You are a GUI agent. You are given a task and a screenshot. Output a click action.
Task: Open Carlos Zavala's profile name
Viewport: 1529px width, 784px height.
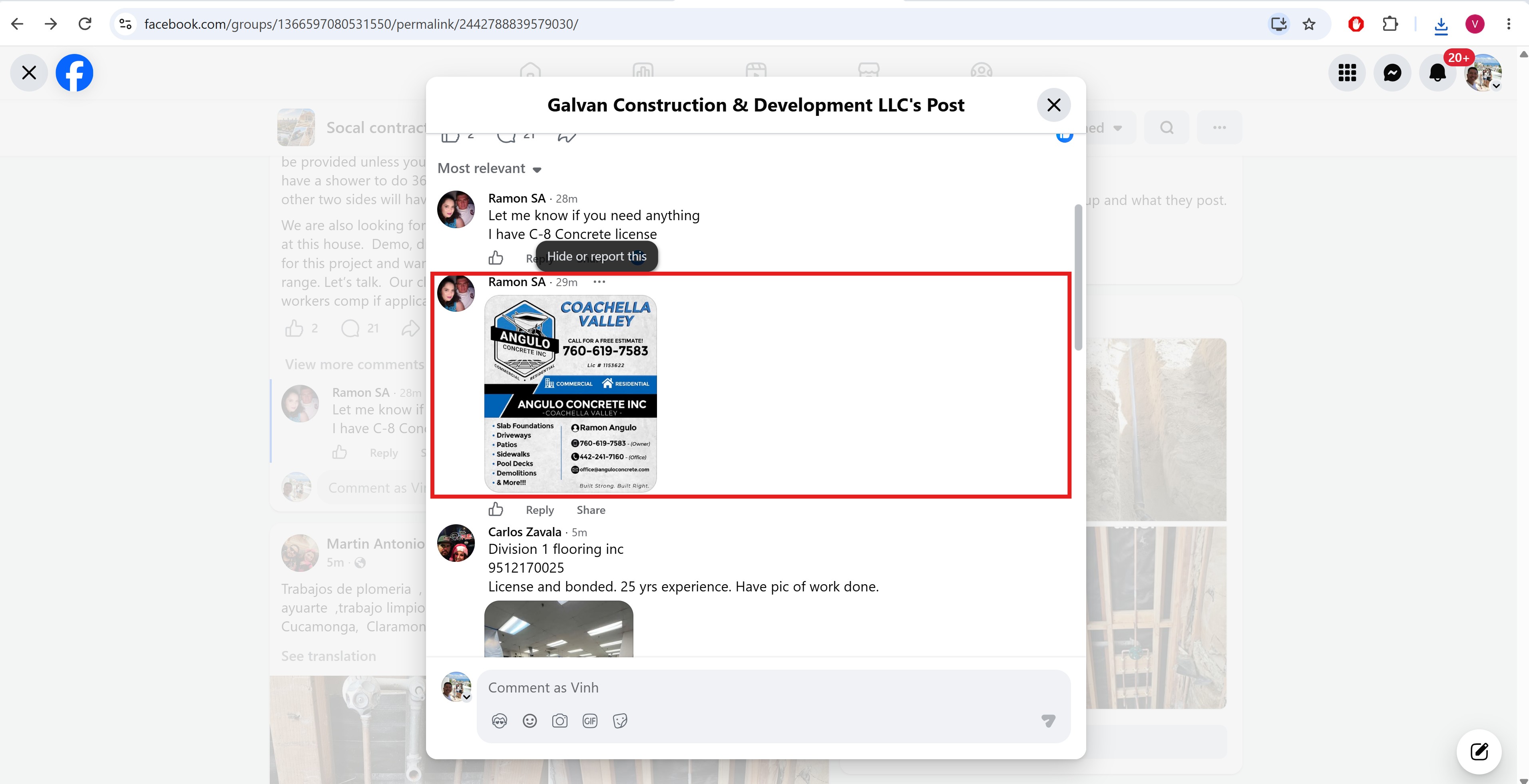click(x=525, y=532)
